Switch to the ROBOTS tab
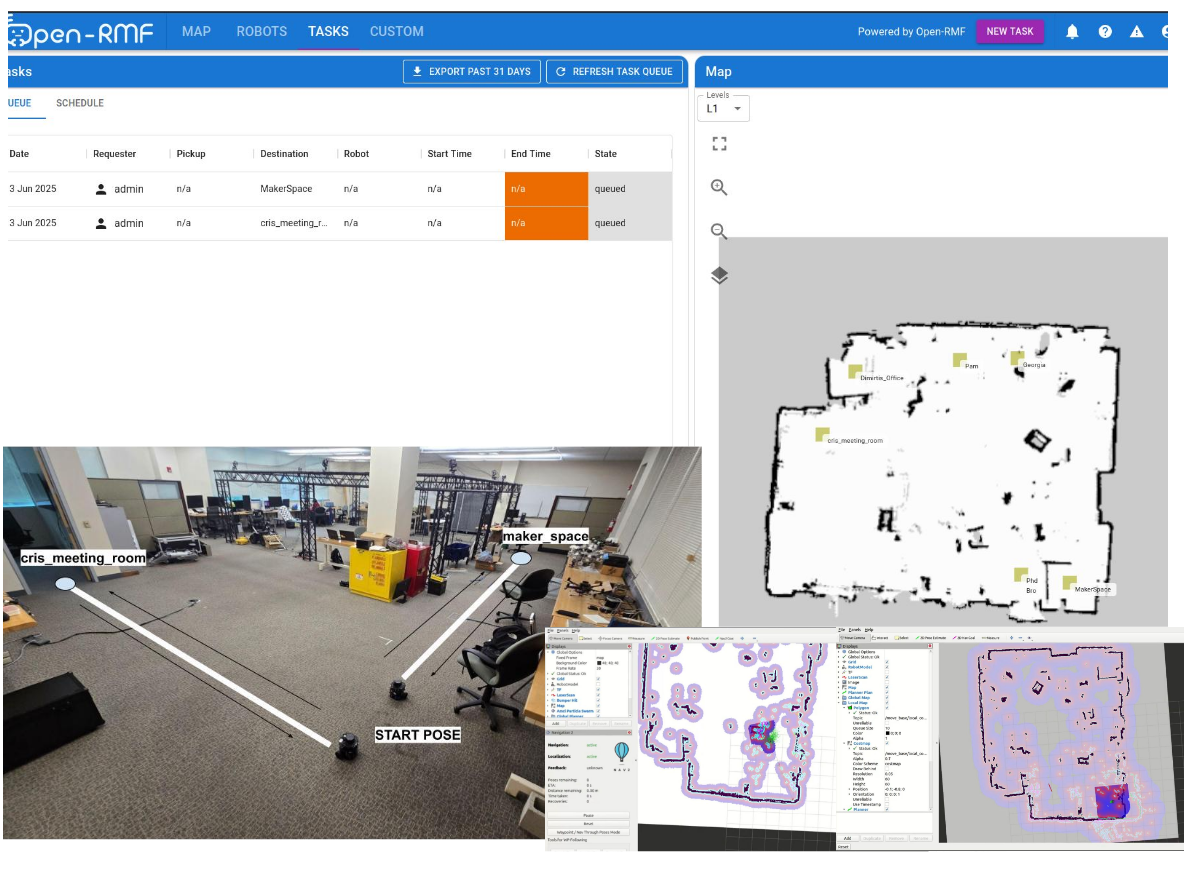This screenshot has width=1184, height=879. [261, 32]
